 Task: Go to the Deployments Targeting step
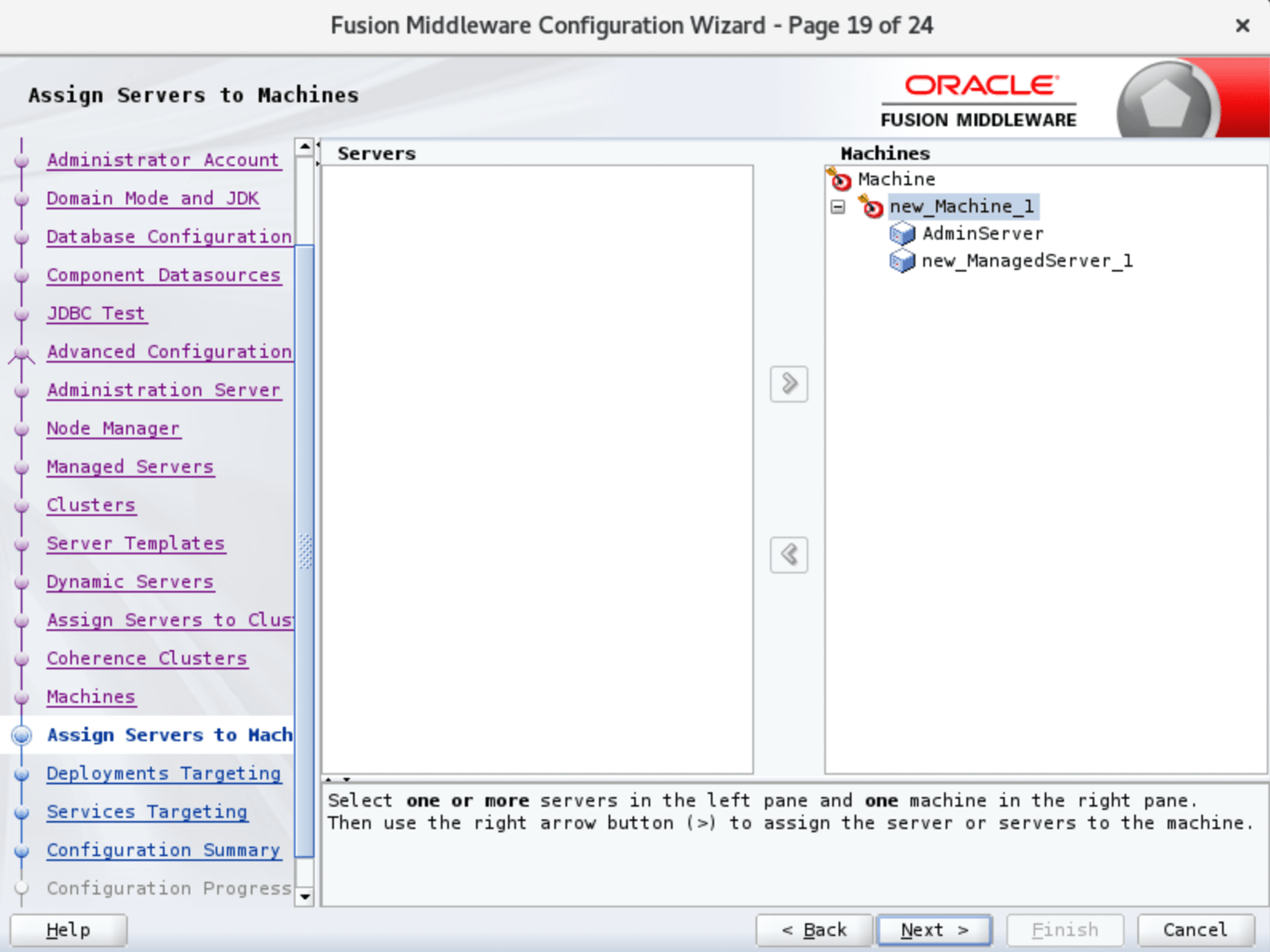pyautogui.click(x=163, y=774)
